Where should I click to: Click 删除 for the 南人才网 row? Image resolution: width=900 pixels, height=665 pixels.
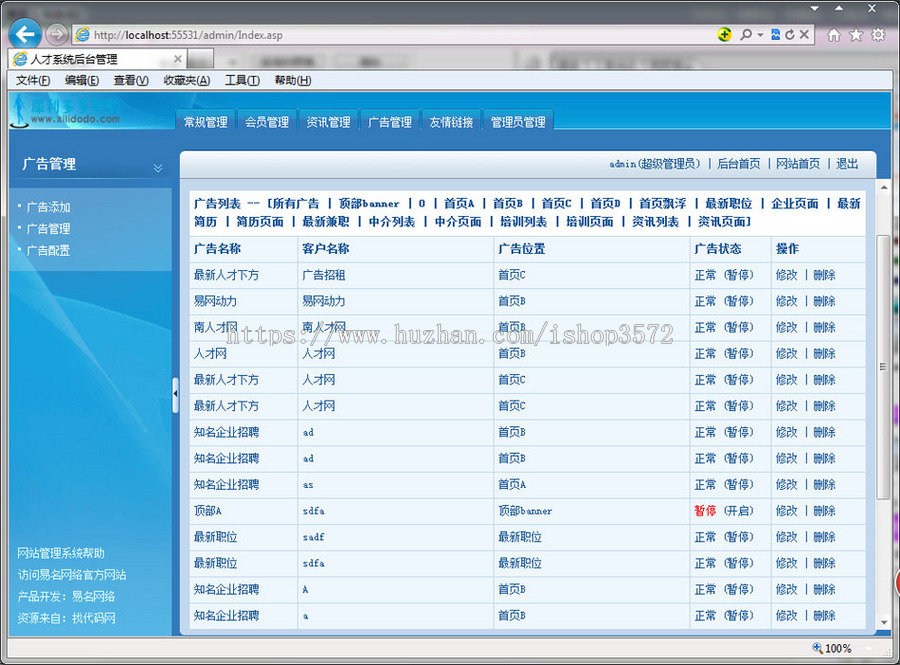pyautogui.click(x=824, y=328)
